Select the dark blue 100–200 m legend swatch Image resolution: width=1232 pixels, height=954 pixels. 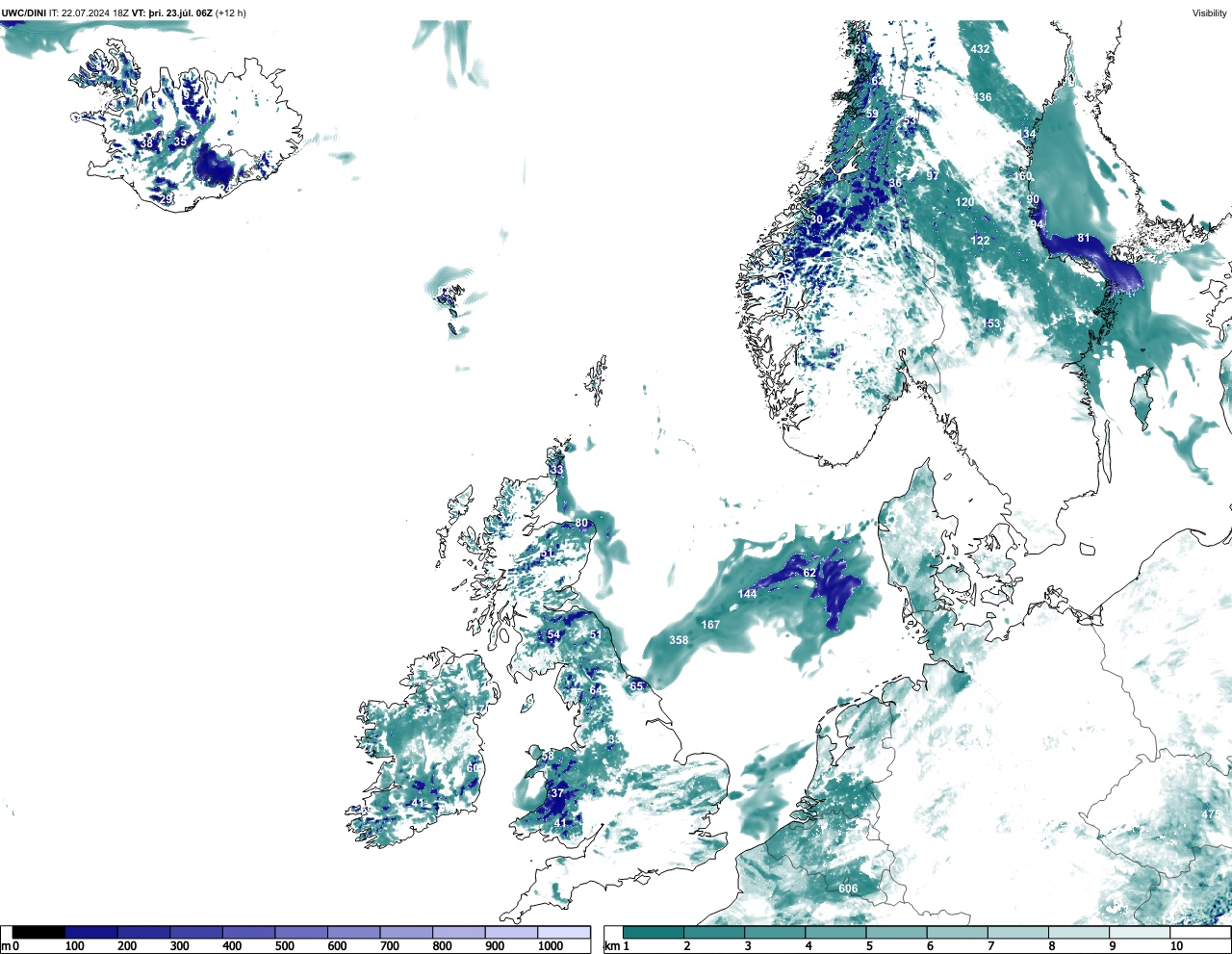(91, 932)
